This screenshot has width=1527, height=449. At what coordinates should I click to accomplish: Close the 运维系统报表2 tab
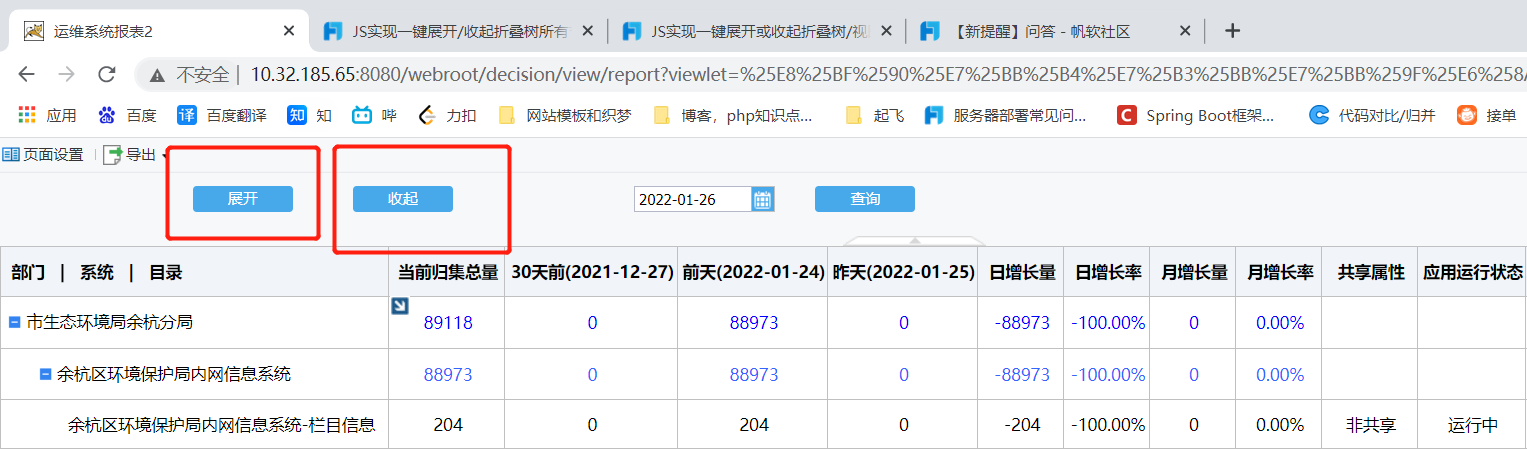tap(289, 31)
